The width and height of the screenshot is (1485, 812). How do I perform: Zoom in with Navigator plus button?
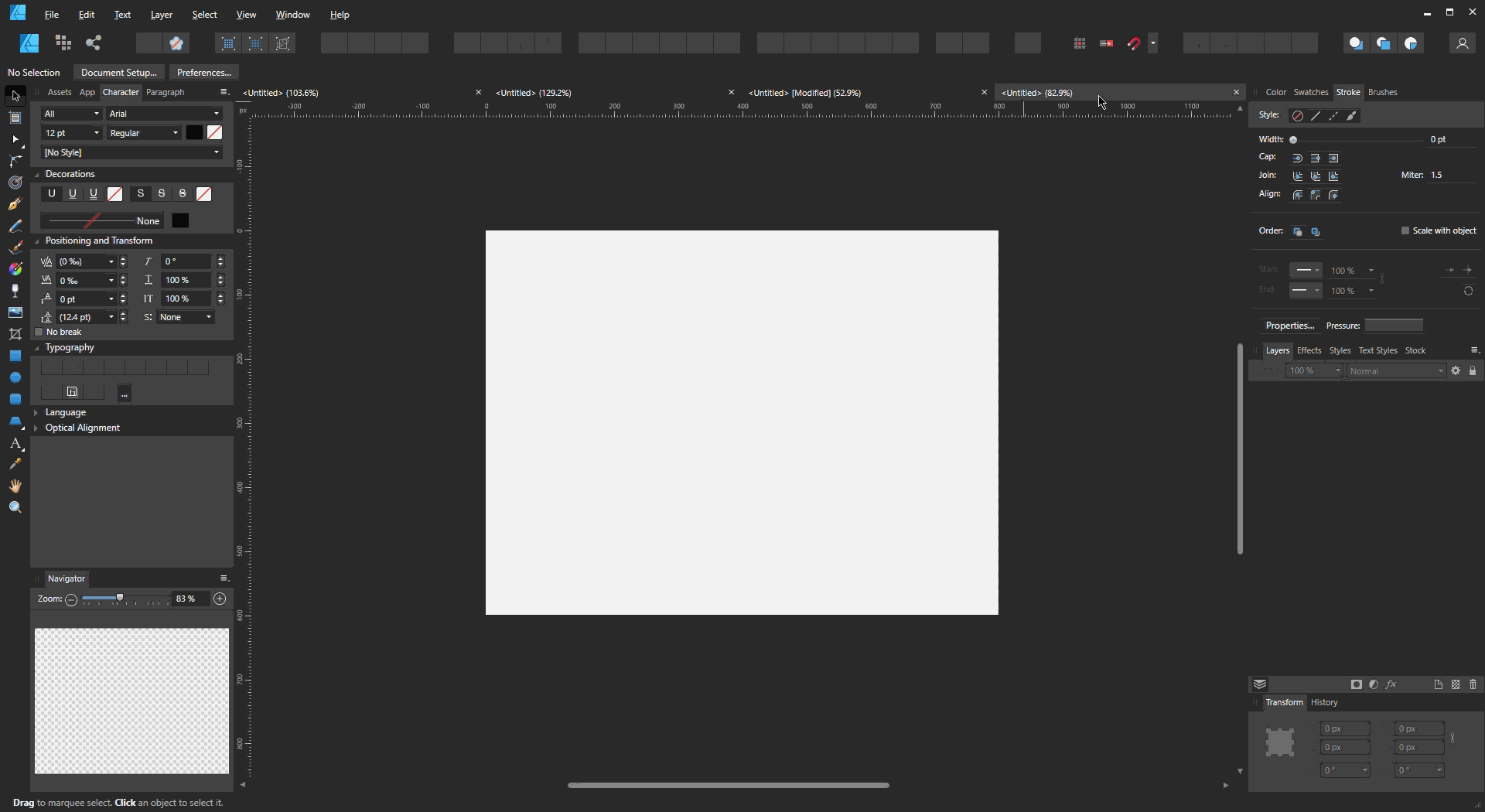[x=220, y=599]
